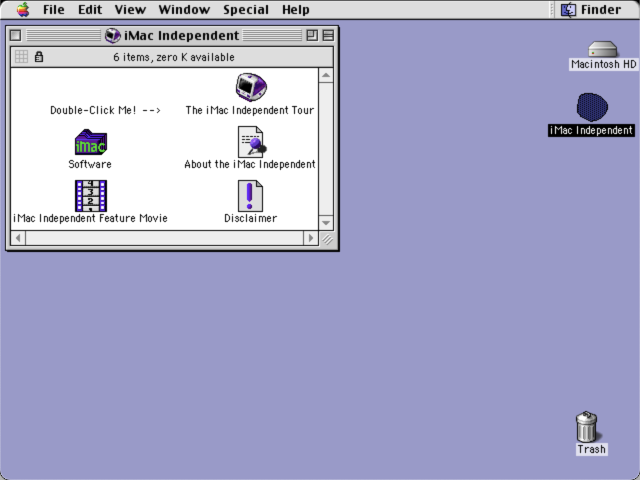The image size is (640, 480).
Task: Open the Finder application menu
Action: click(x=591, y=9)
